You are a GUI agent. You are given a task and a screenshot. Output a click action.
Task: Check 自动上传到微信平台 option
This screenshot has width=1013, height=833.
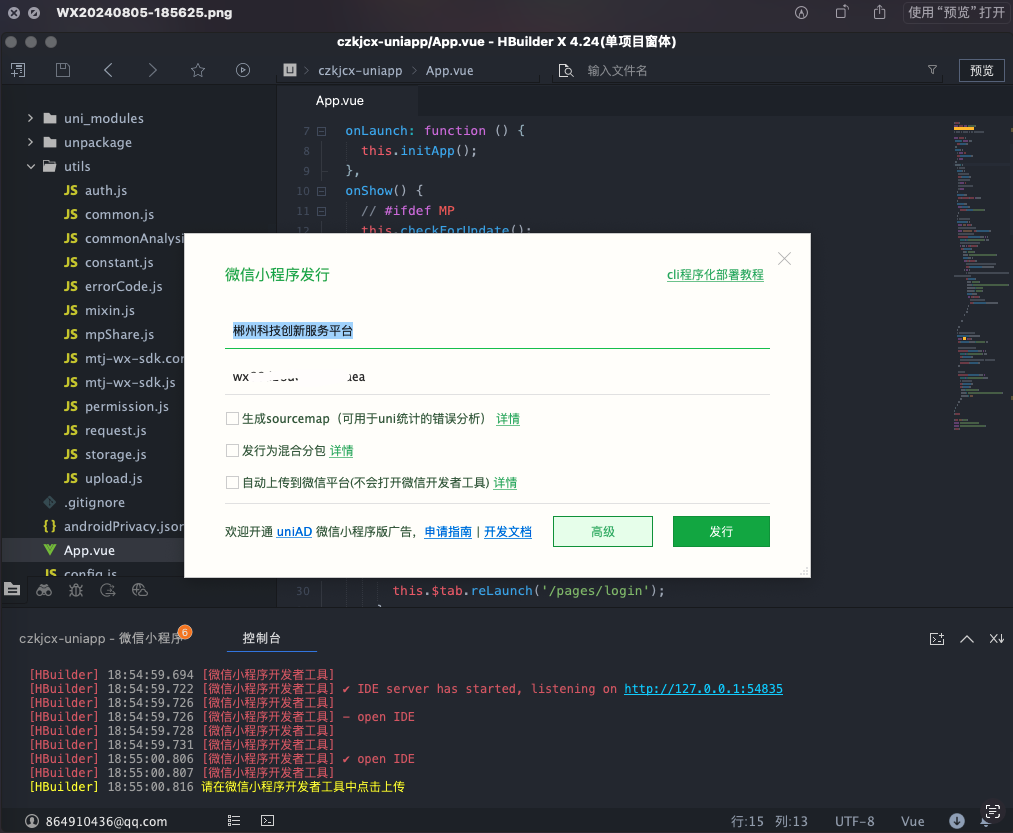coord(232,482)
